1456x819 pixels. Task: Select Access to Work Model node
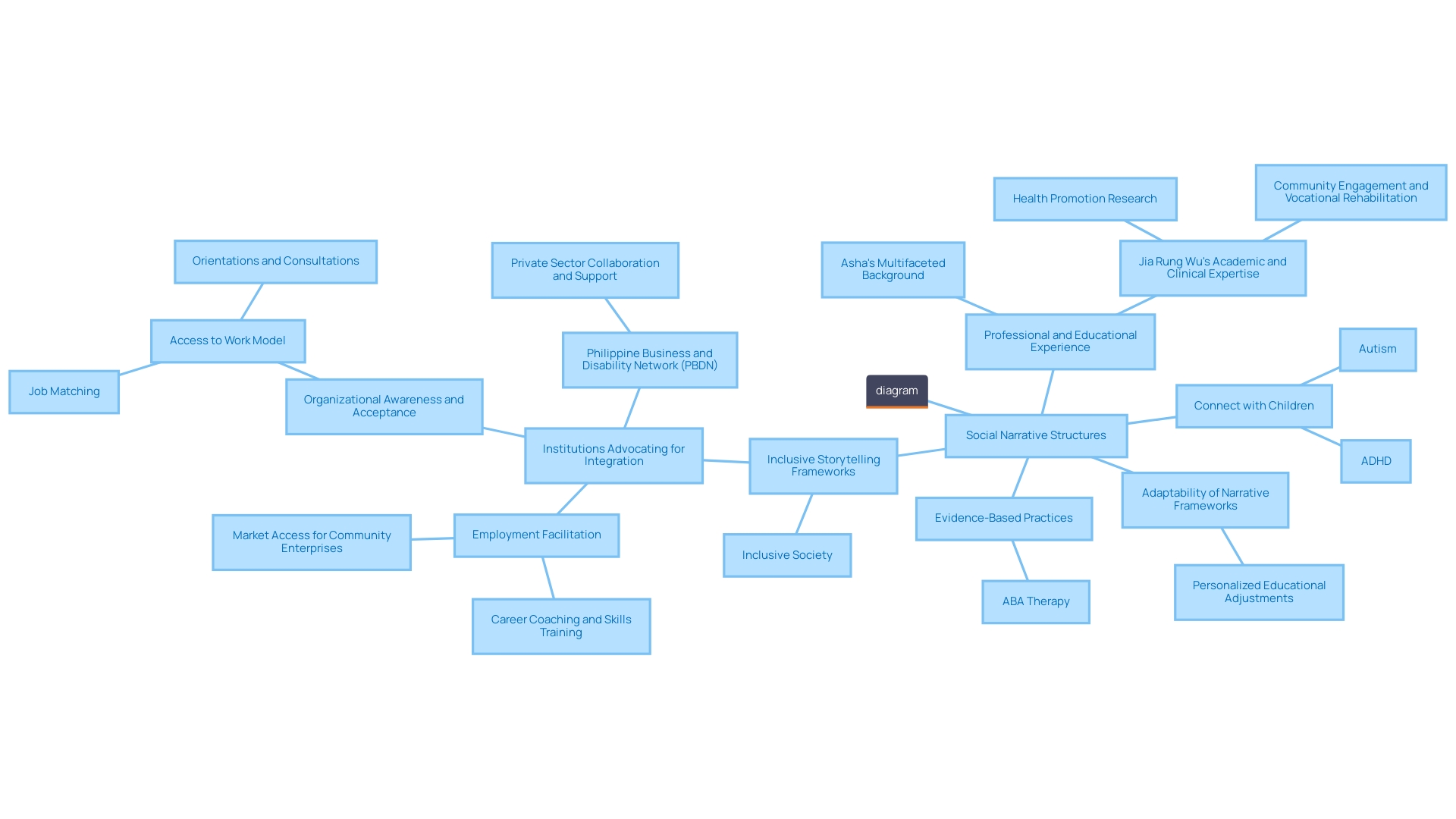click(x=229, y=339)
